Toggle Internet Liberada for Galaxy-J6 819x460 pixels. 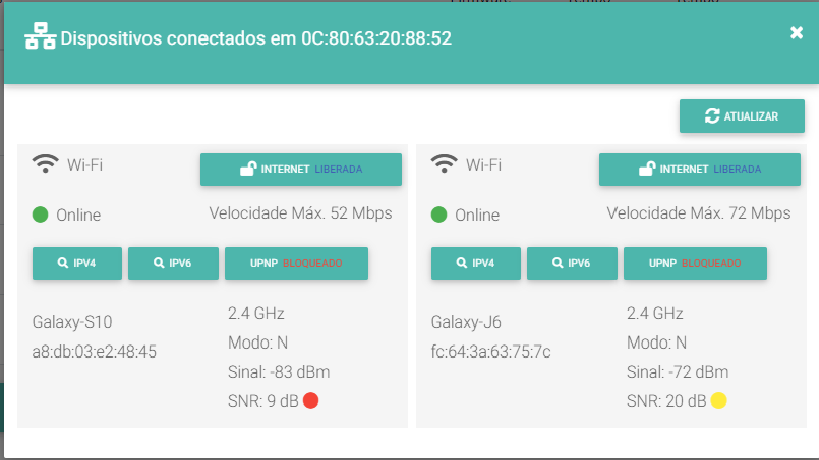coord(699,169)
